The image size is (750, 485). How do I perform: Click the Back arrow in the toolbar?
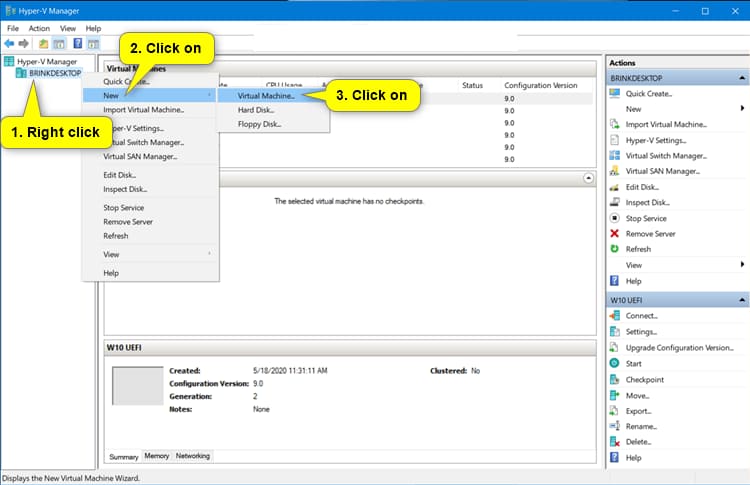pyautogui.click(x=10, y=44)
